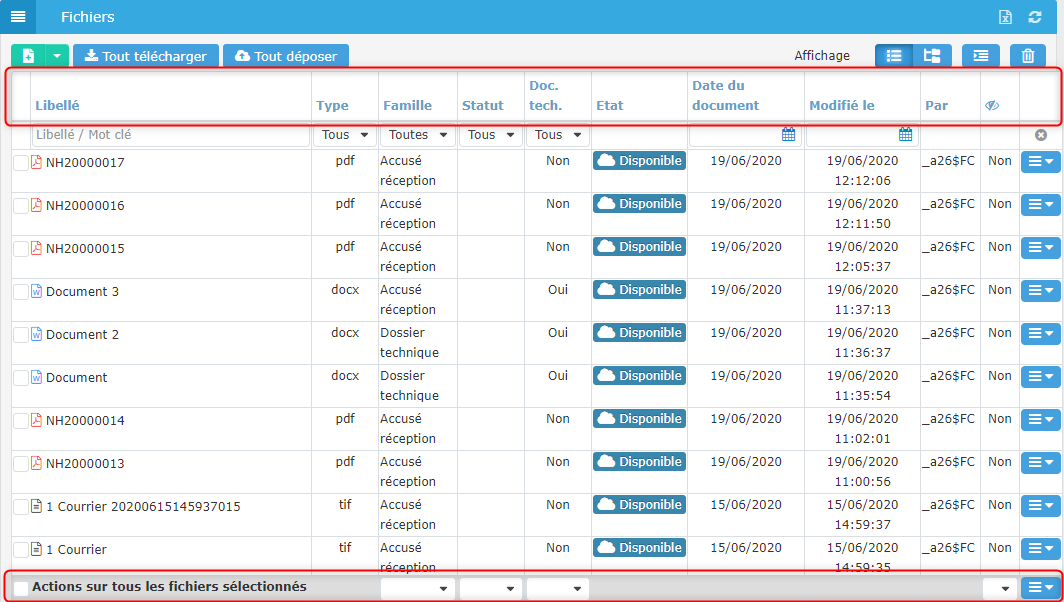Expand the green add button's dropdown arrow
This screenshot has height=602, width=1064.
(x=57, y=56)
